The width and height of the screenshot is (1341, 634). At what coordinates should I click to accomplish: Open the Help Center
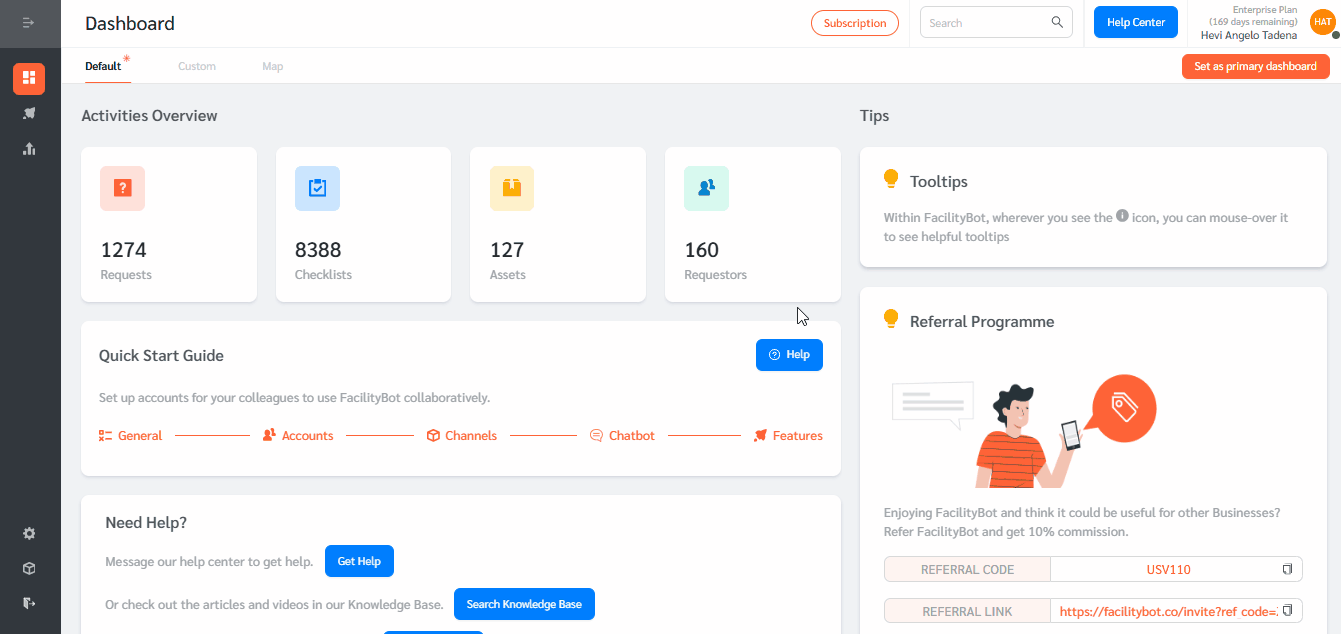pos(1136,22)
